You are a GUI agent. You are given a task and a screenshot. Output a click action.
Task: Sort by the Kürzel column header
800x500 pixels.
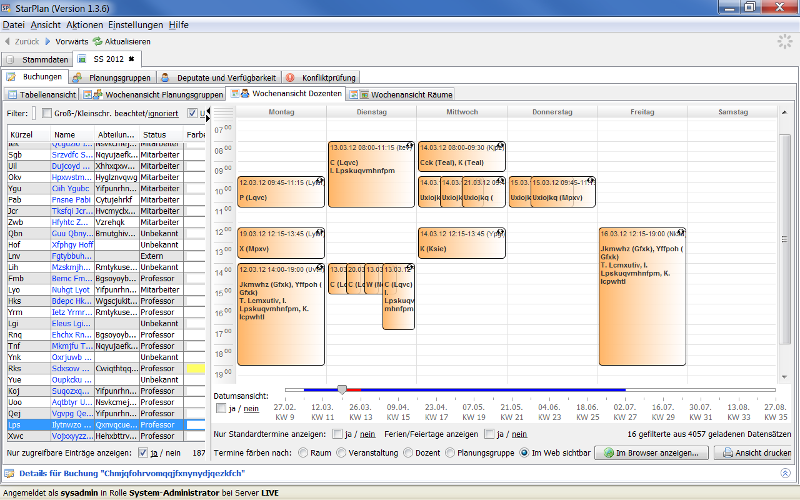pyautogui.click(x=29, y=135)
